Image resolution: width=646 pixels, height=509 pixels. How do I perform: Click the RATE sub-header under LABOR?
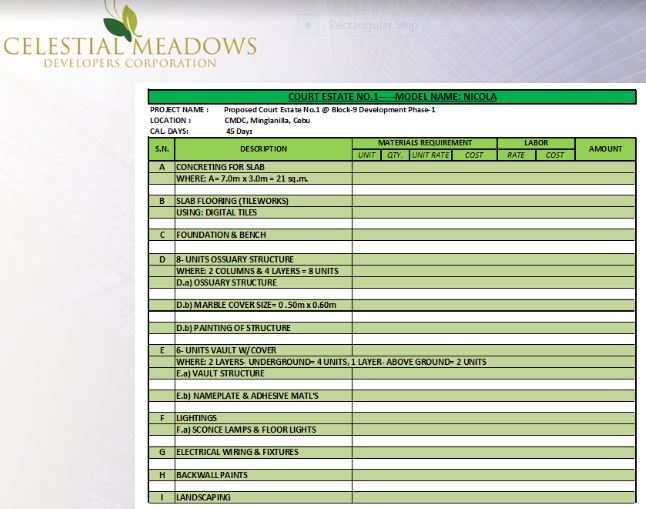(516, 155)
